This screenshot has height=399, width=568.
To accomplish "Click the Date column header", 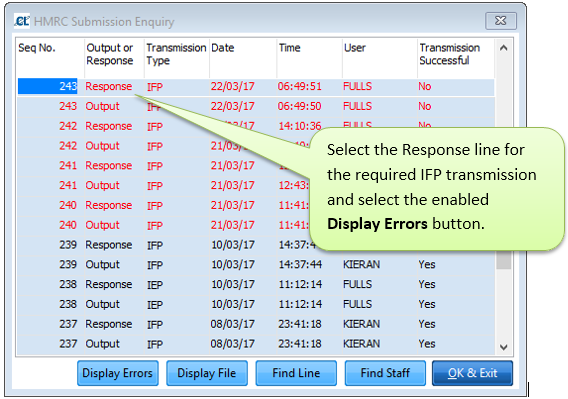I will (x=222, y=48).
